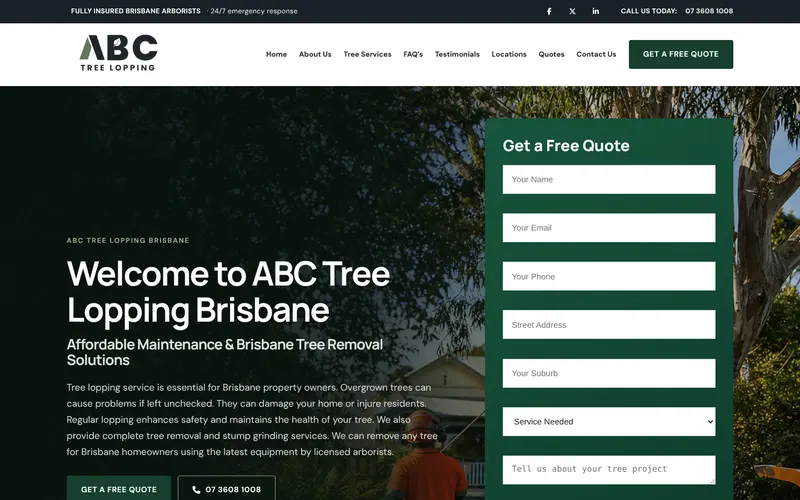Open the X (Twitter) social icon

[572, 11]
